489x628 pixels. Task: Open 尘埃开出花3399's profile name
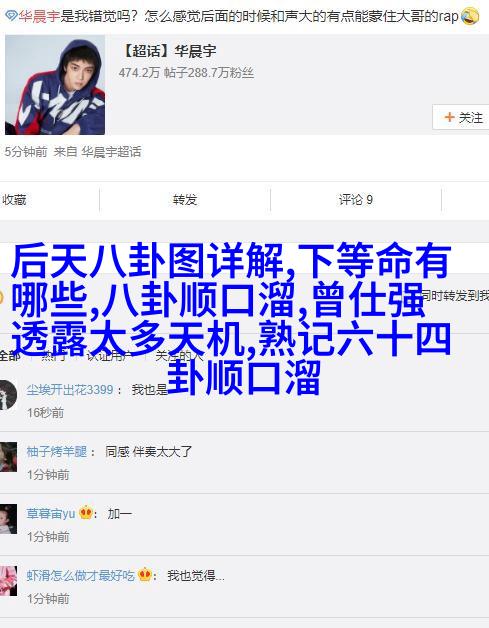(x=70, y=389)
